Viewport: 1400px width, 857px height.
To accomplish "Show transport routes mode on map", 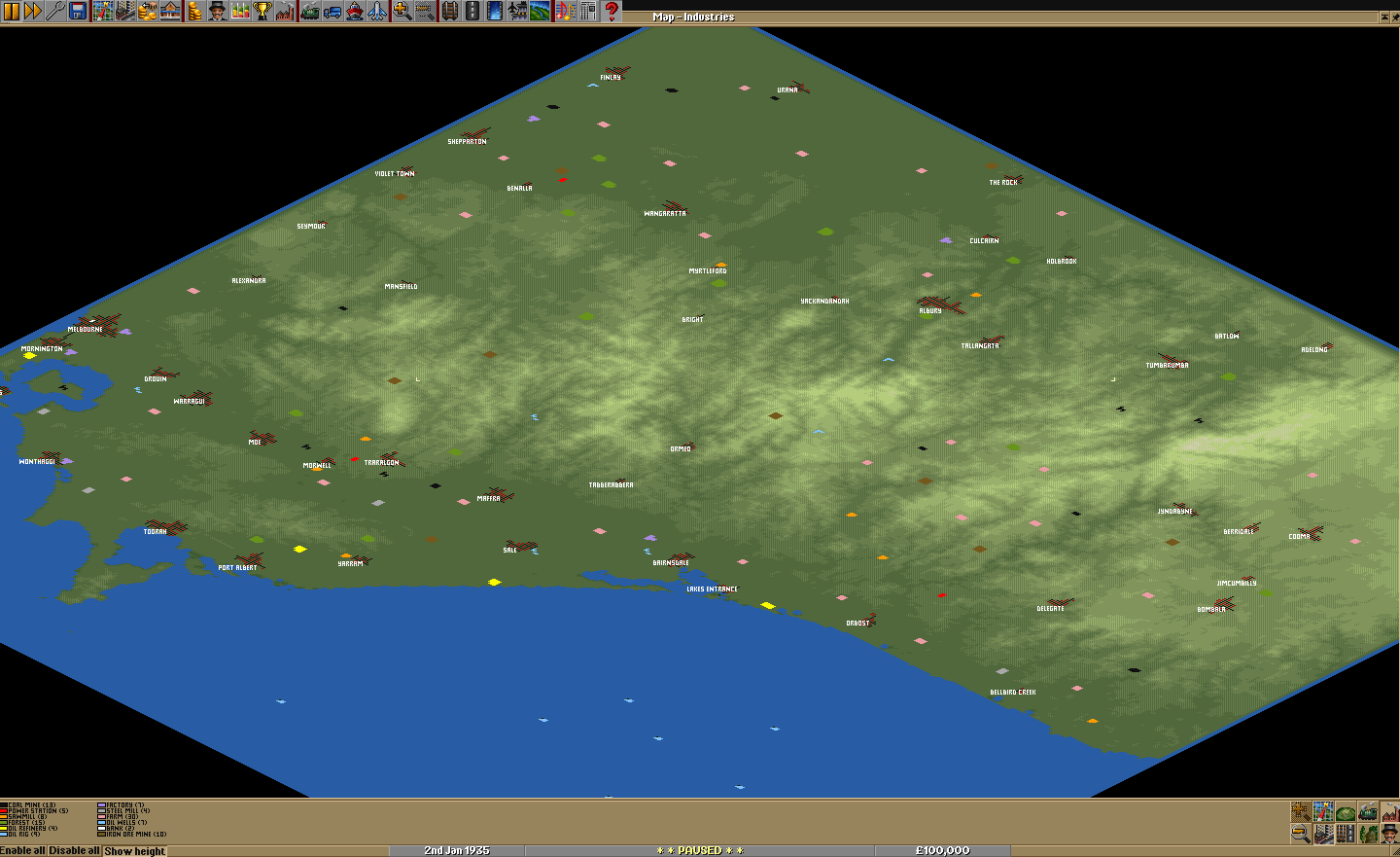I will pos(1346,834).
